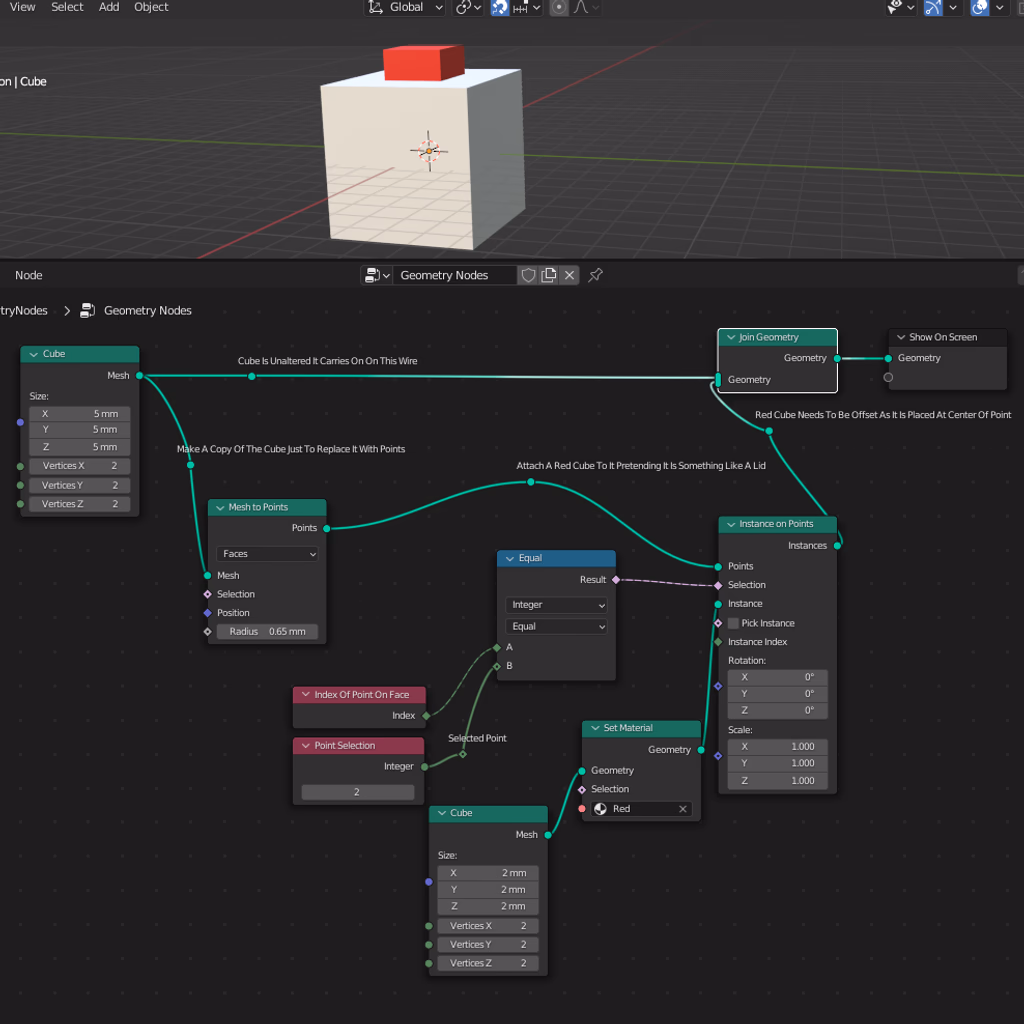Click the proportional editing icon

click(559, 7)
